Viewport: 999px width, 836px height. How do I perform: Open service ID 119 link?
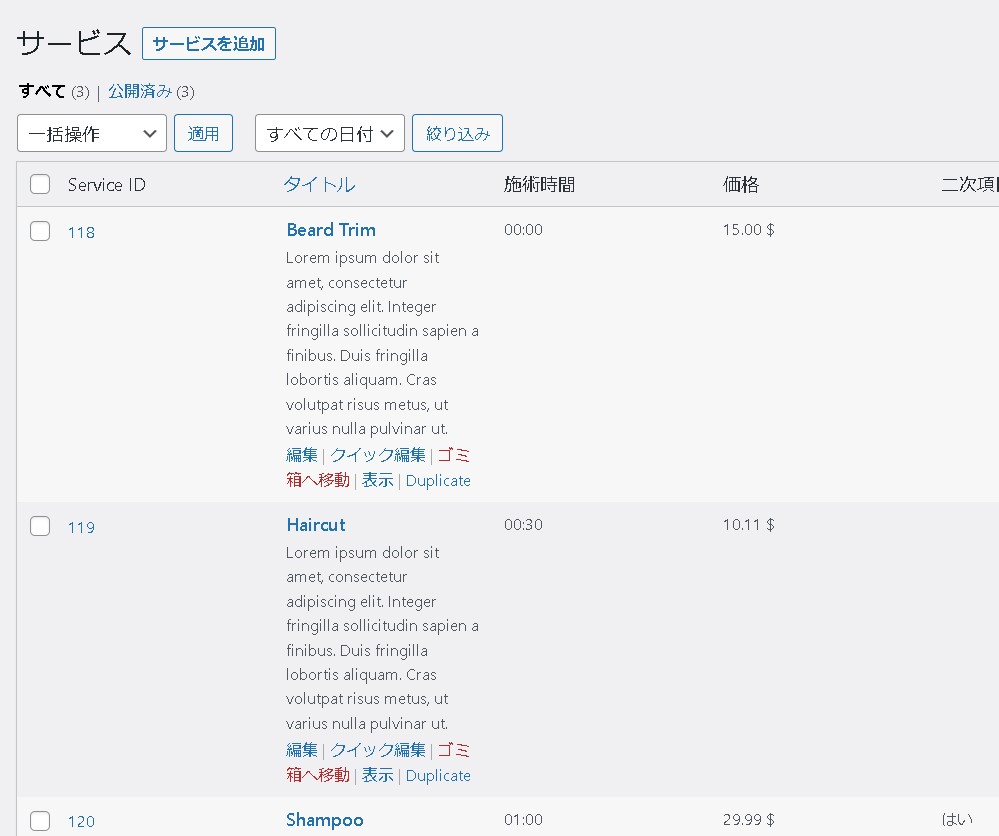click(x=81, y=527)
